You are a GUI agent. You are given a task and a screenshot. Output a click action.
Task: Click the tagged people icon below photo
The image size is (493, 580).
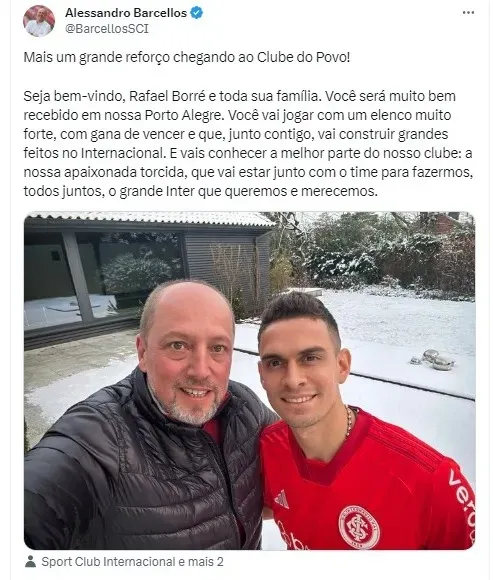30,561
